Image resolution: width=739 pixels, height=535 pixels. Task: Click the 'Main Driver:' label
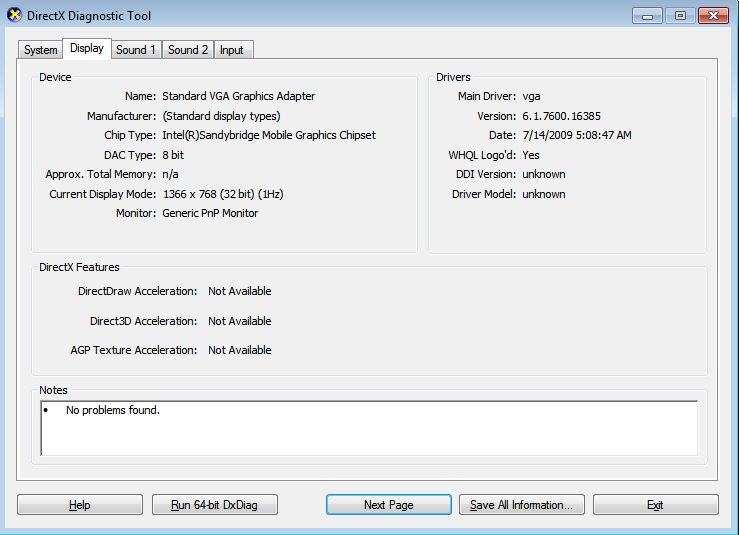(x=487, y=96)
